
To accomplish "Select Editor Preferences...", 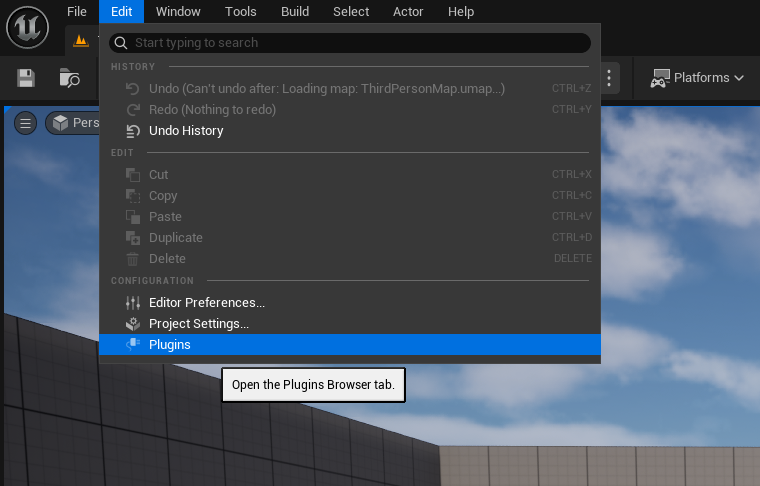I will tap(350, 303).
